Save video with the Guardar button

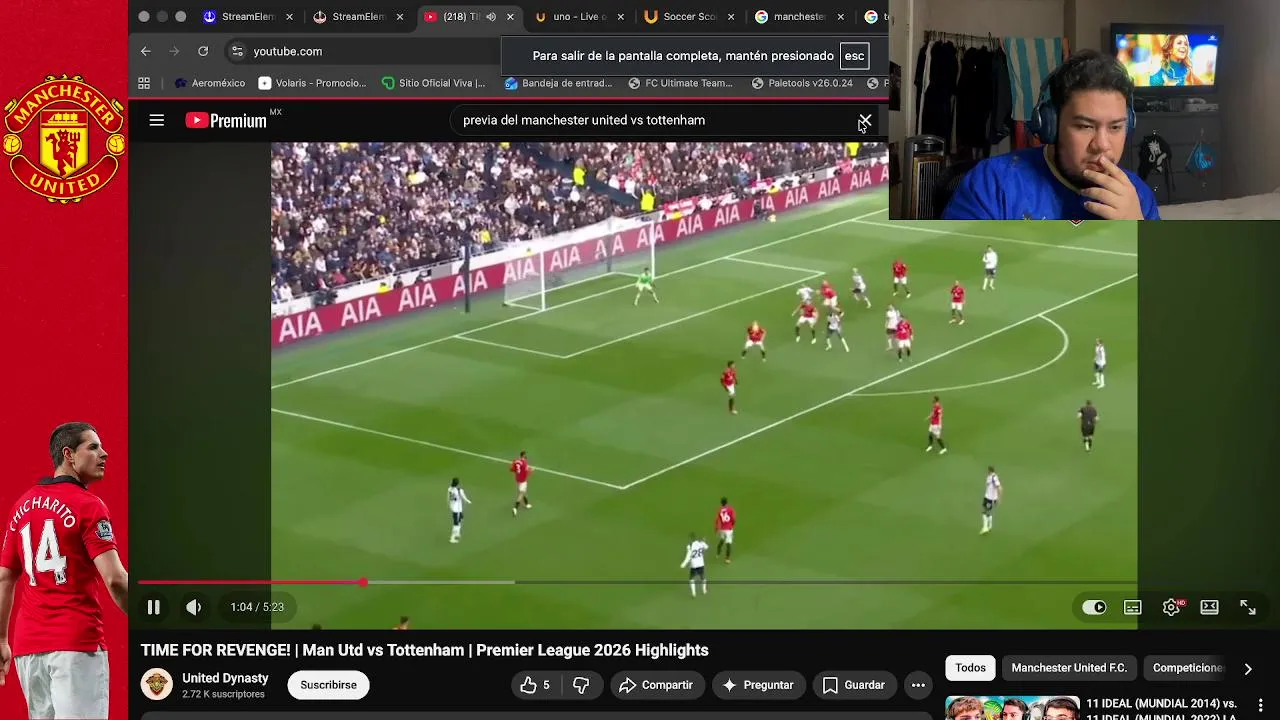click(853, 685)
